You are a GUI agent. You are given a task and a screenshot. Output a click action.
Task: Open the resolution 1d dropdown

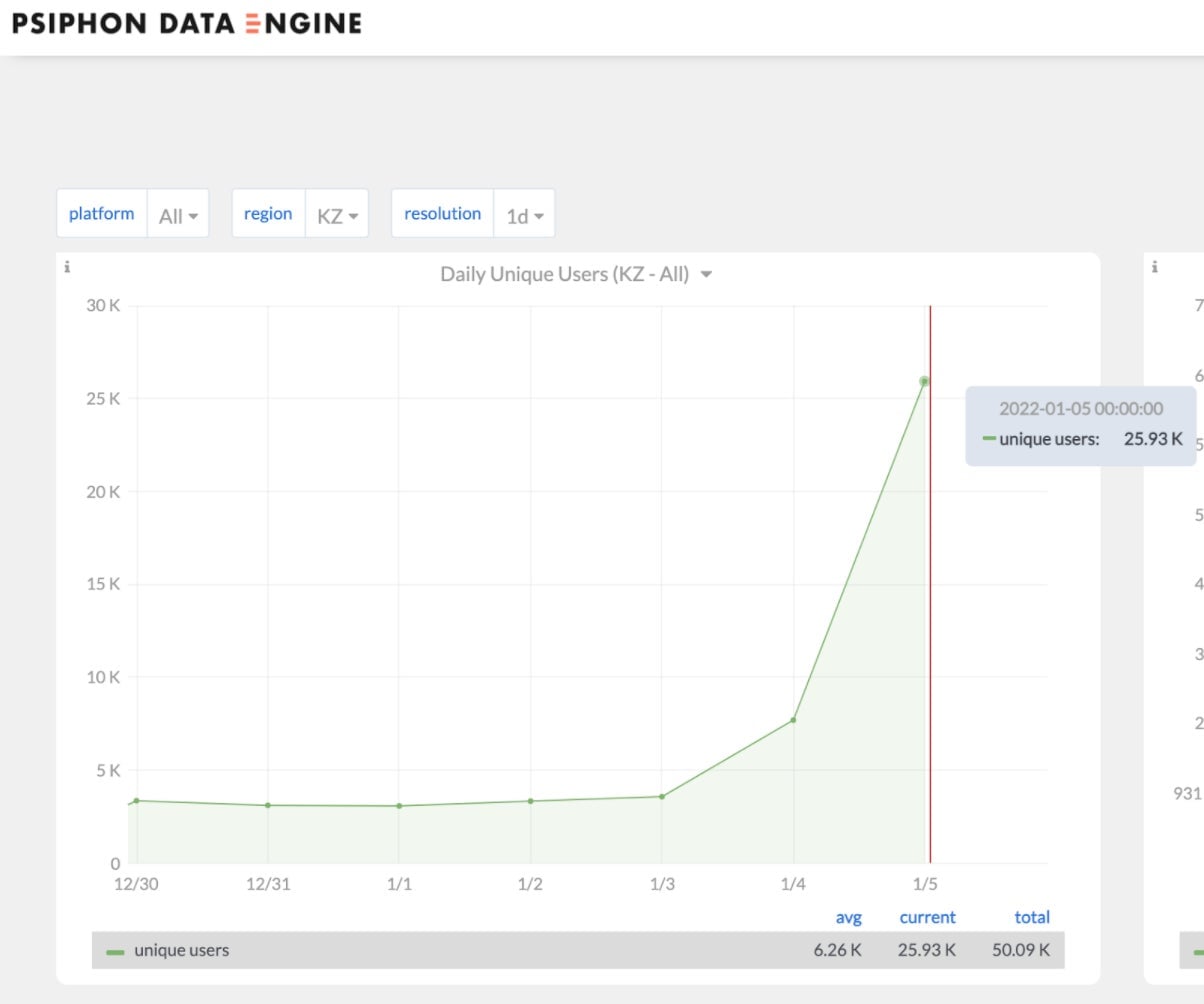524,213
